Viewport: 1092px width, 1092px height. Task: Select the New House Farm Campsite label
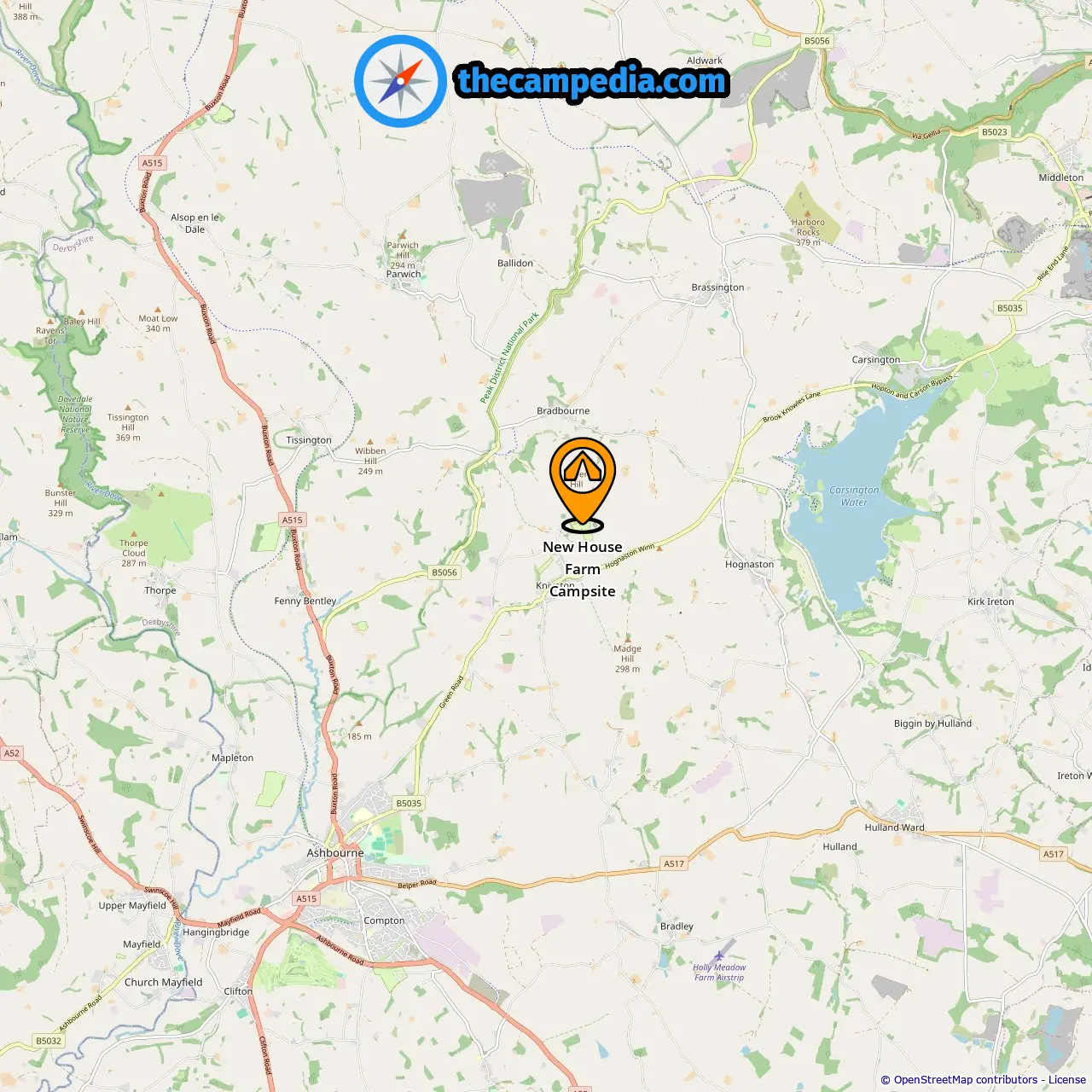pyautogui.click(x=583, y=569)
